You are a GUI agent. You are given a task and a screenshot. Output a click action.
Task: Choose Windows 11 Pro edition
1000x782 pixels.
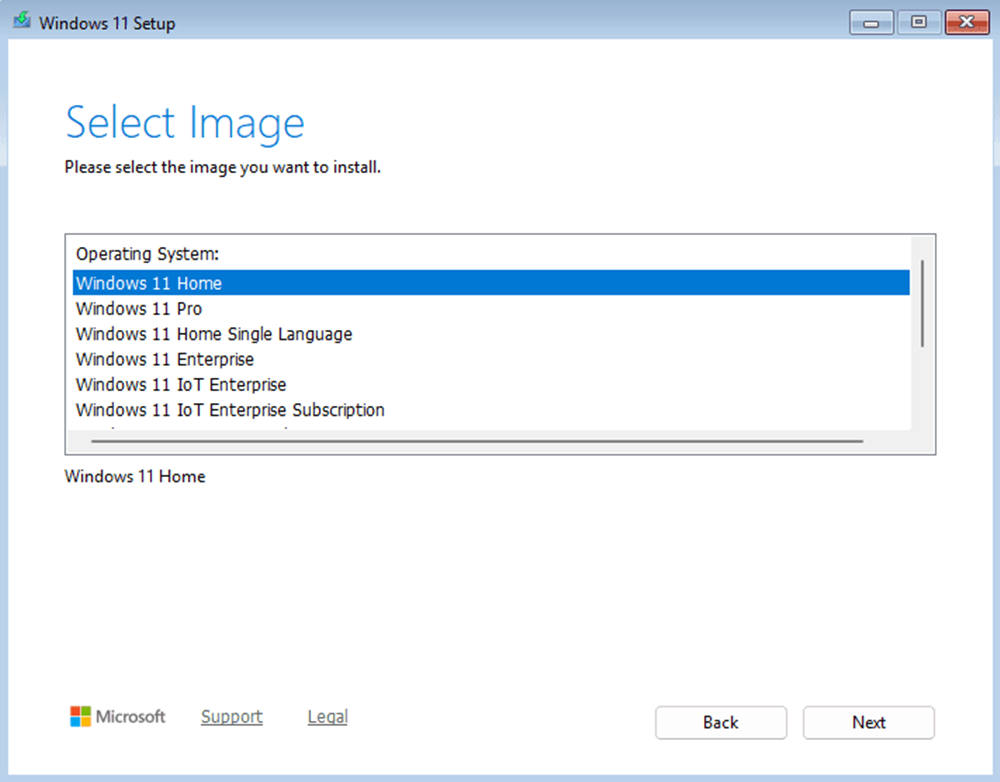click(x=139, y=309)
